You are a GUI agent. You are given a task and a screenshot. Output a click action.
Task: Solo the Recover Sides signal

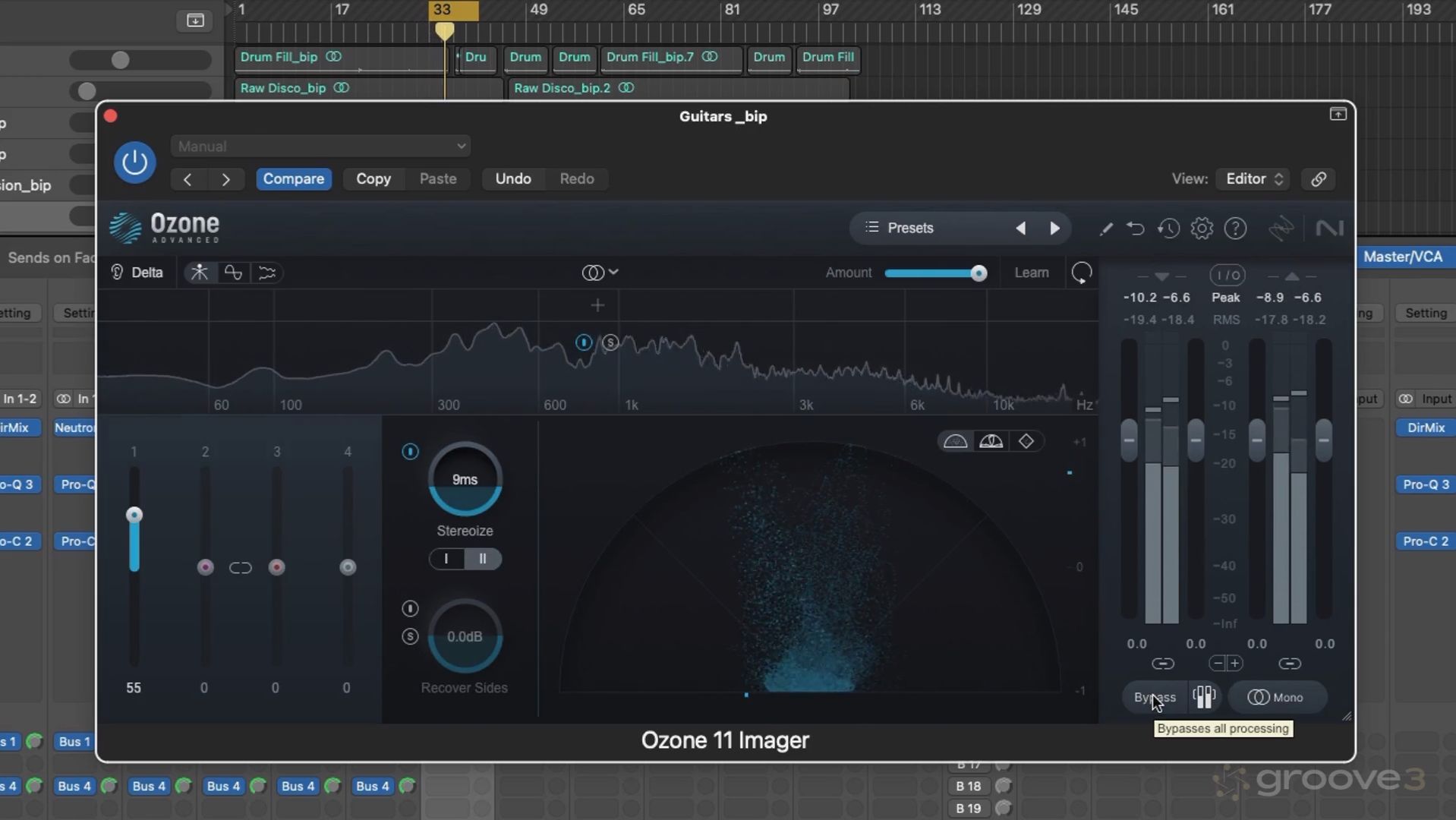tap(410, 636)
